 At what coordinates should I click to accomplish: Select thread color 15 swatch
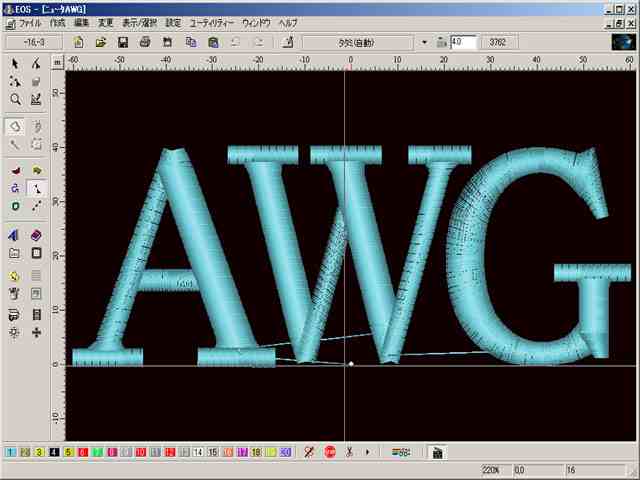[x=213, y=452]
